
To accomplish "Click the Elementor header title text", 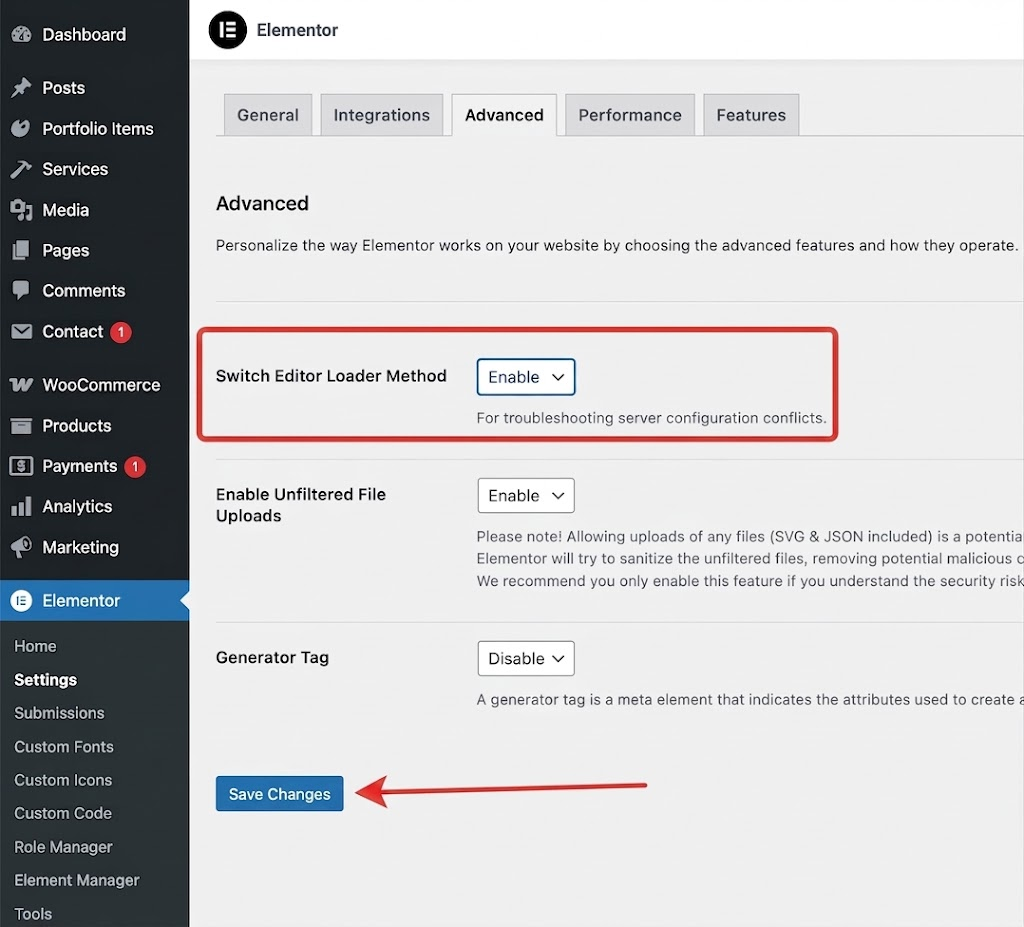I will click(297, 30).
